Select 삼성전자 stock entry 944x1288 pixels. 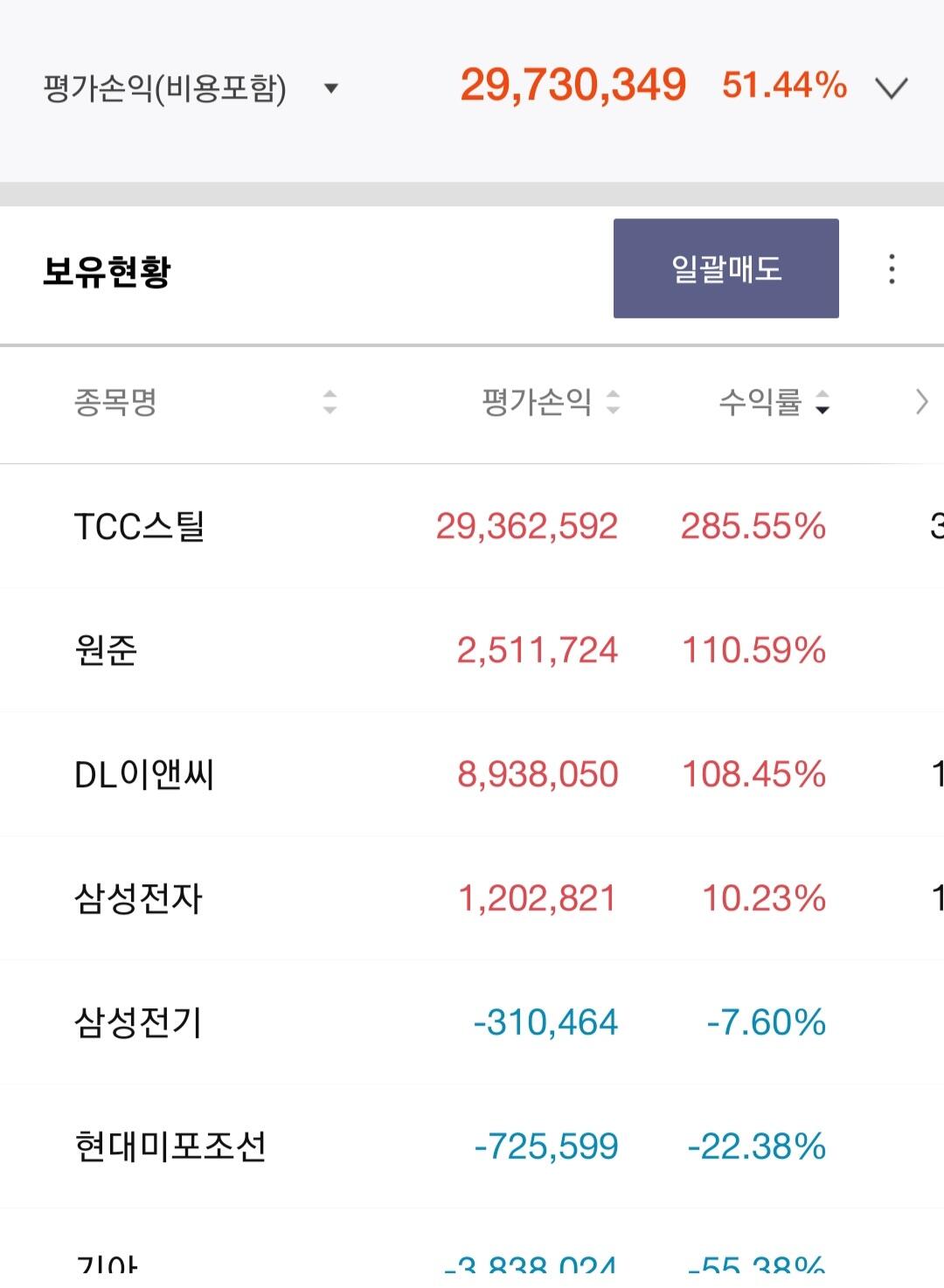coord(138,899)
